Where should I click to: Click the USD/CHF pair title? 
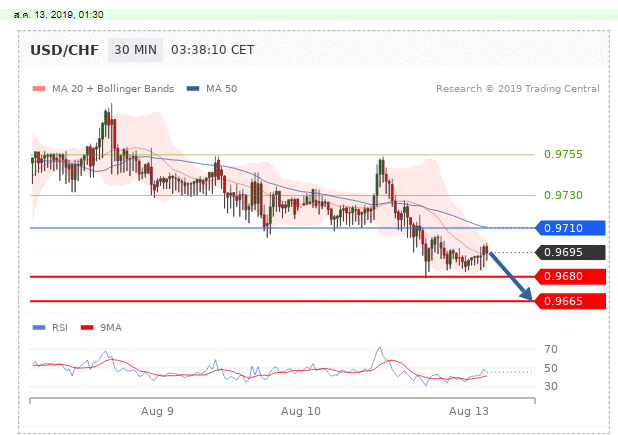[65, 50]
